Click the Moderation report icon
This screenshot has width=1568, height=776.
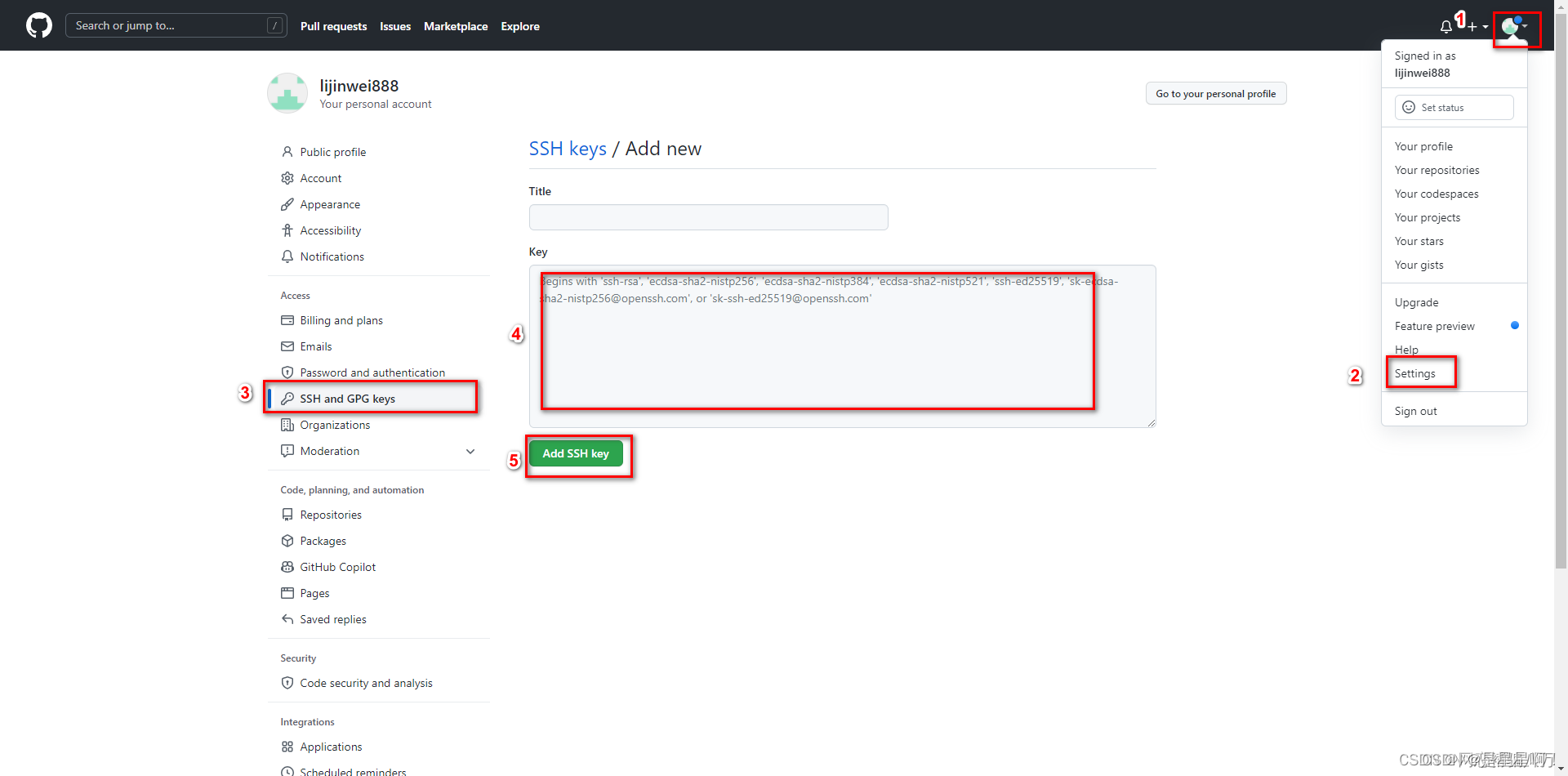[287, 451]
